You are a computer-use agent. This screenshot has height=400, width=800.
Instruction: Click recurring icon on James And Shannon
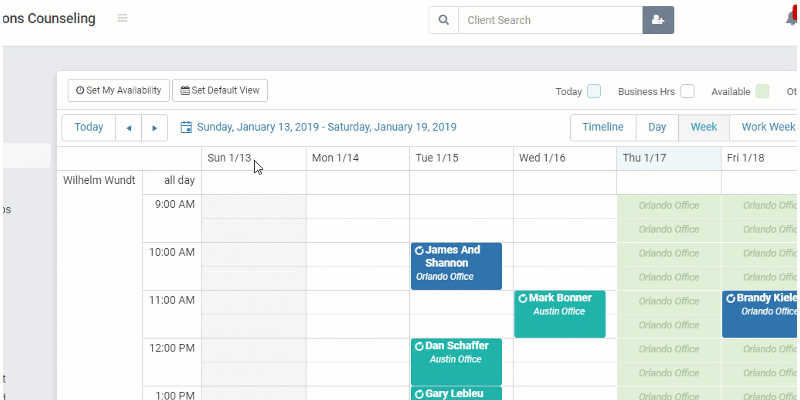419,251
